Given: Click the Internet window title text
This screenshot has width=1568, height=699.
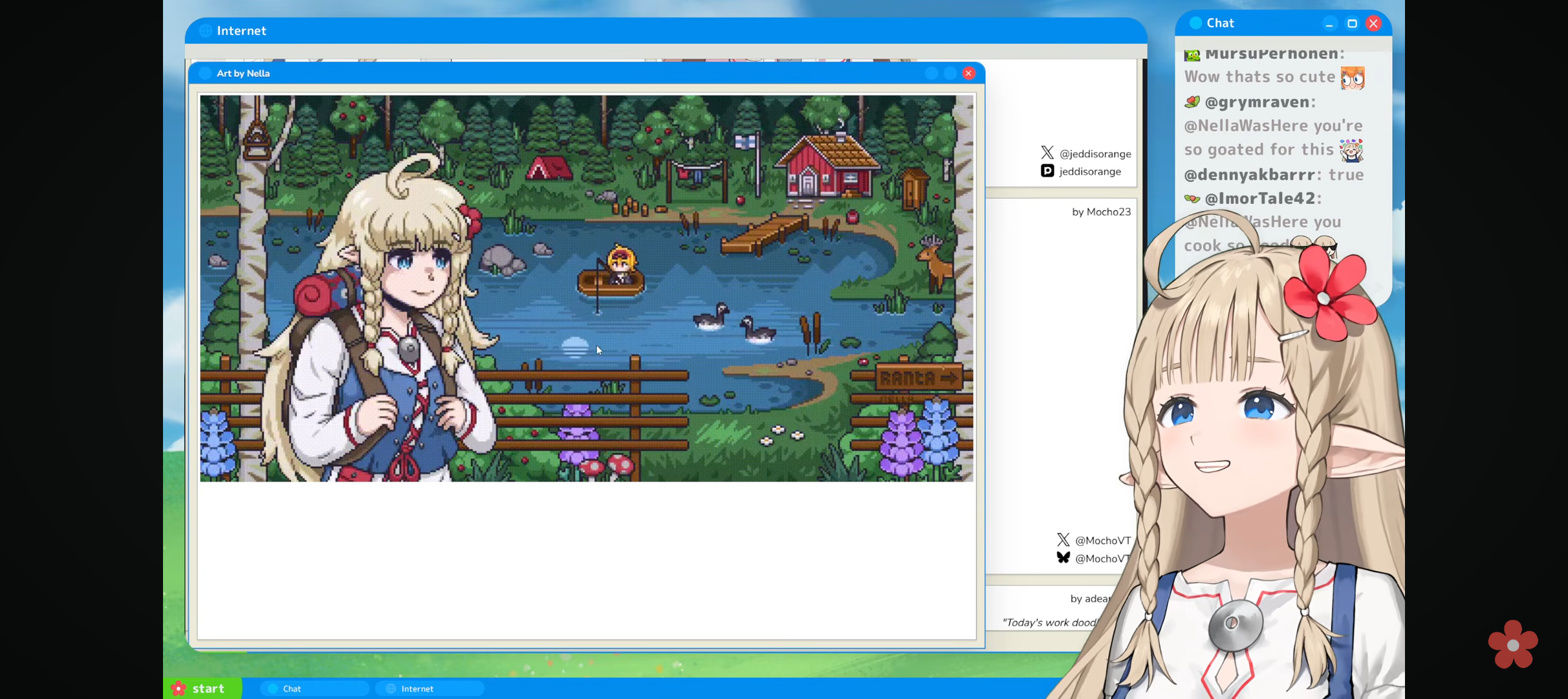Looking at the screenshot, I should click(242, 30).
